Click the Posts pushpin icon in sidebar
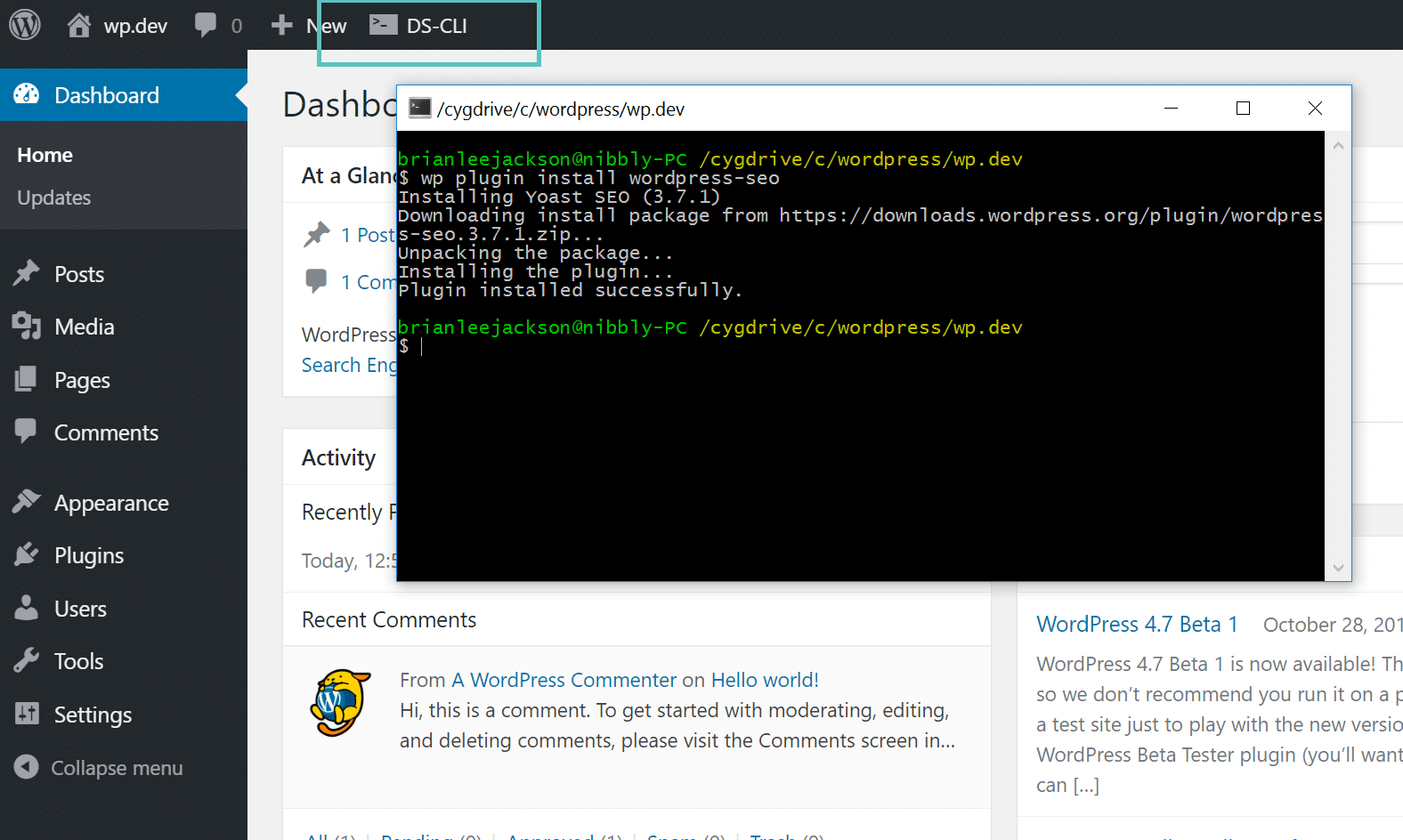This screenshot has width=1403, height=840. [27, 273]
